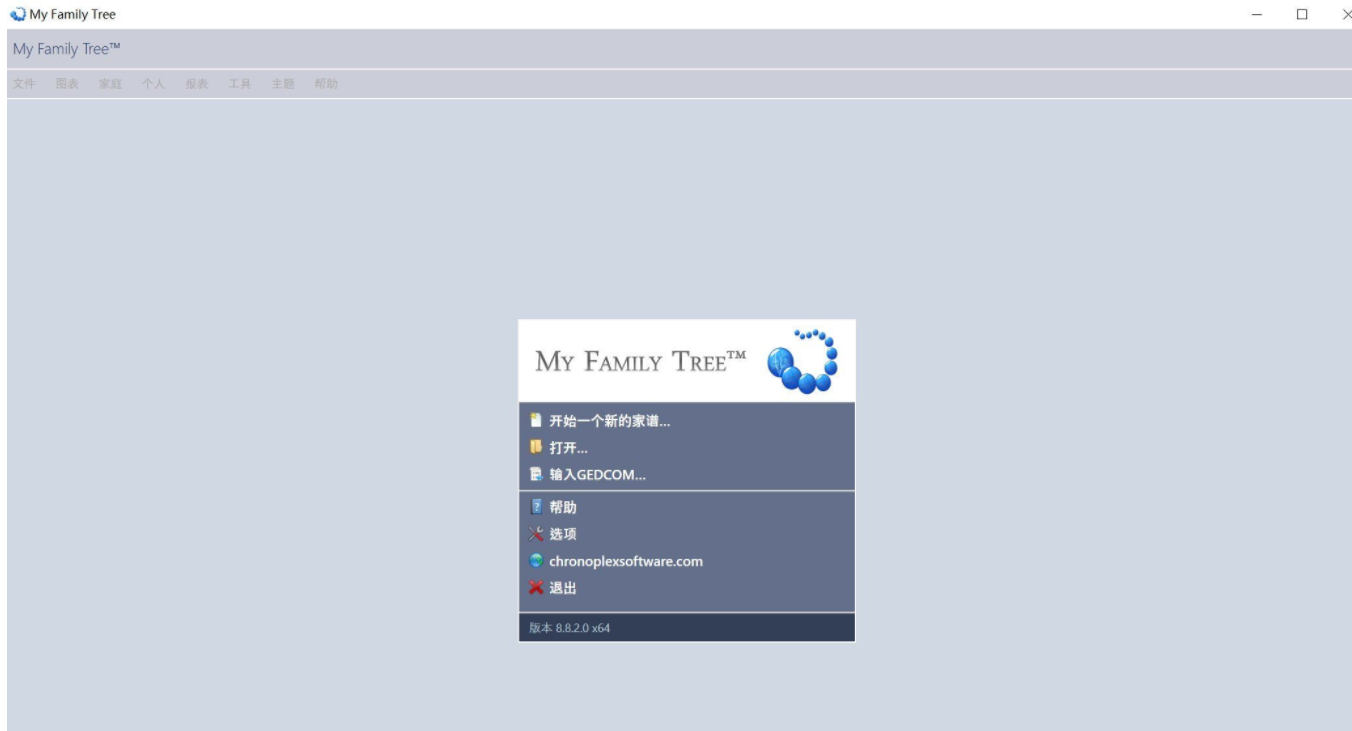Click the 版本 8.8.2.0 x64 version text

[x=570, y=628]
